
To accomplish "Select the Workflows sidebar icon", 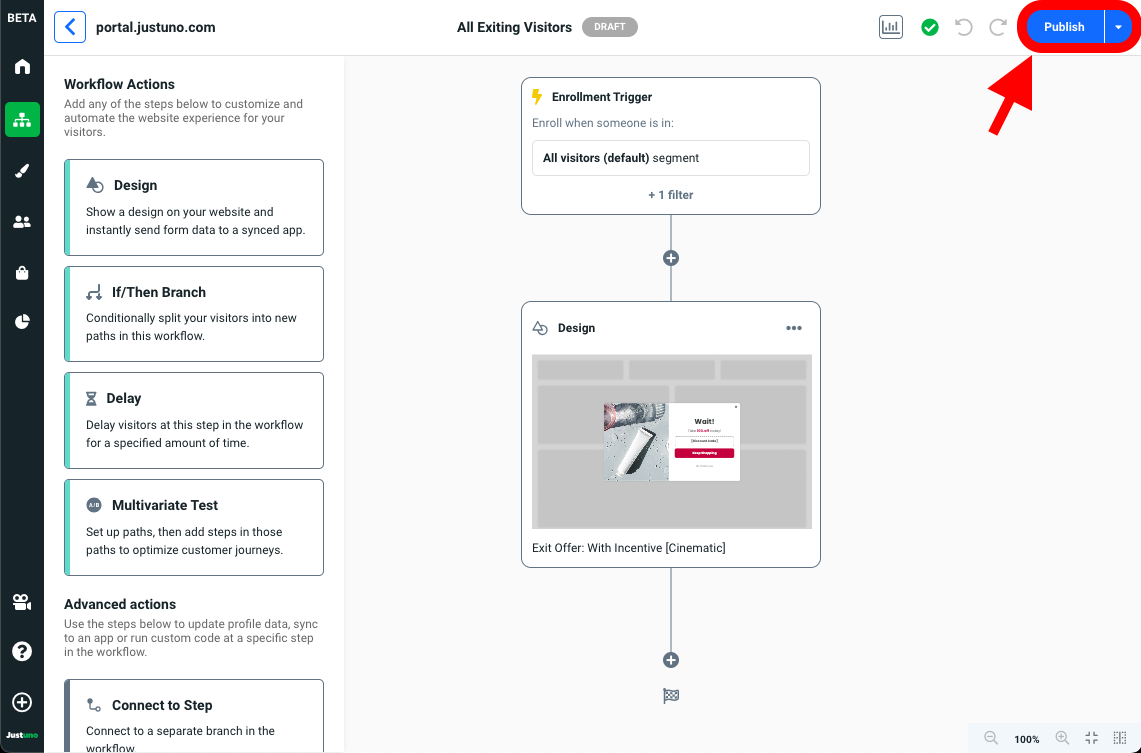I will 22,120.
